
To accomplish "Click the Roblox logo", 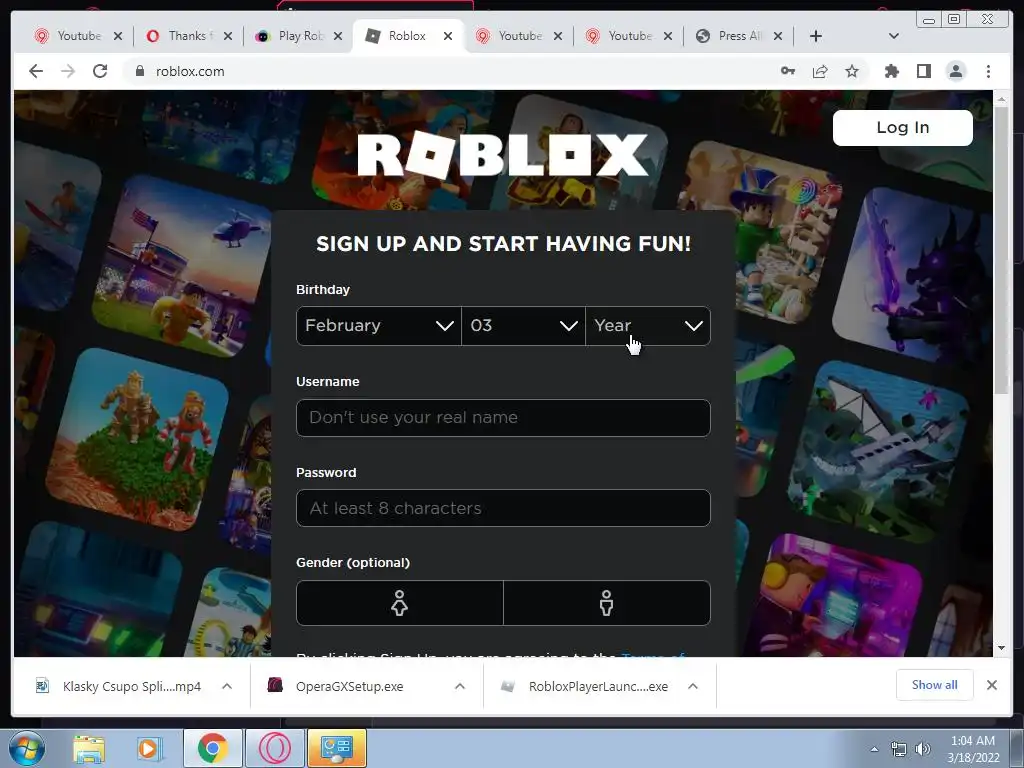I will 503,155.
